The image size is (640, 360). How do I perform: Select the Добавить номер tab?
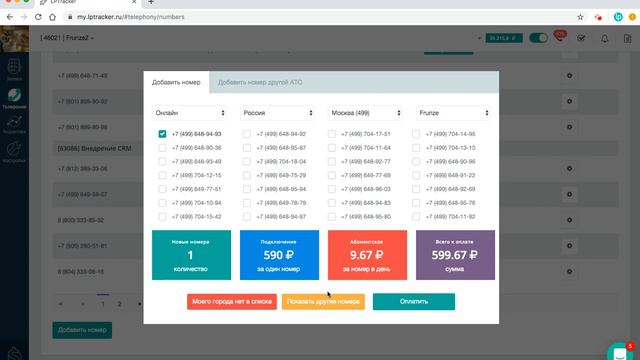click(x=176, y=82)
